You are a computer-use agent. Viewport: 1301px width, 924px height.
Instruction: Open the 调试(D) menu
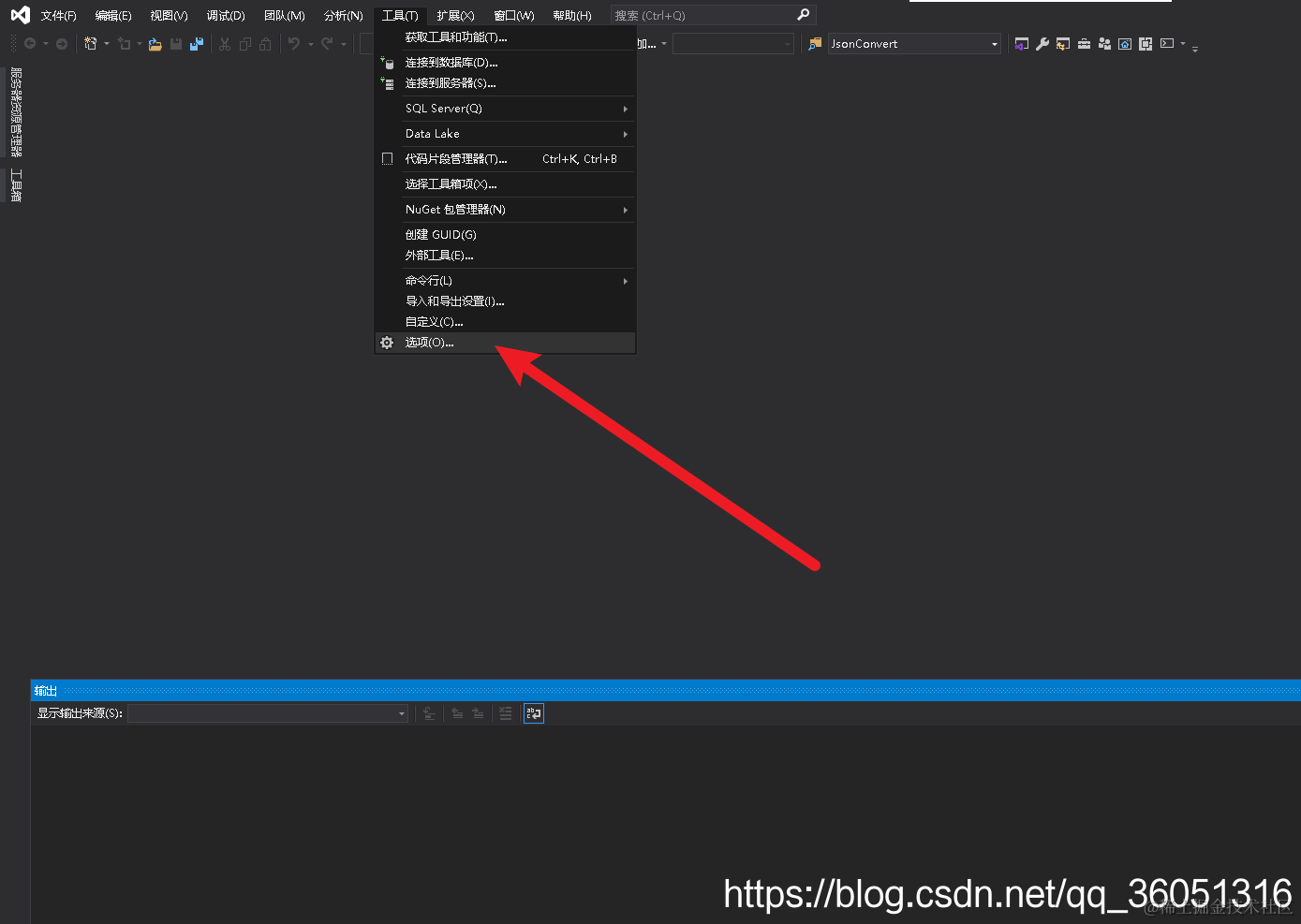click(x=226, y=16)
